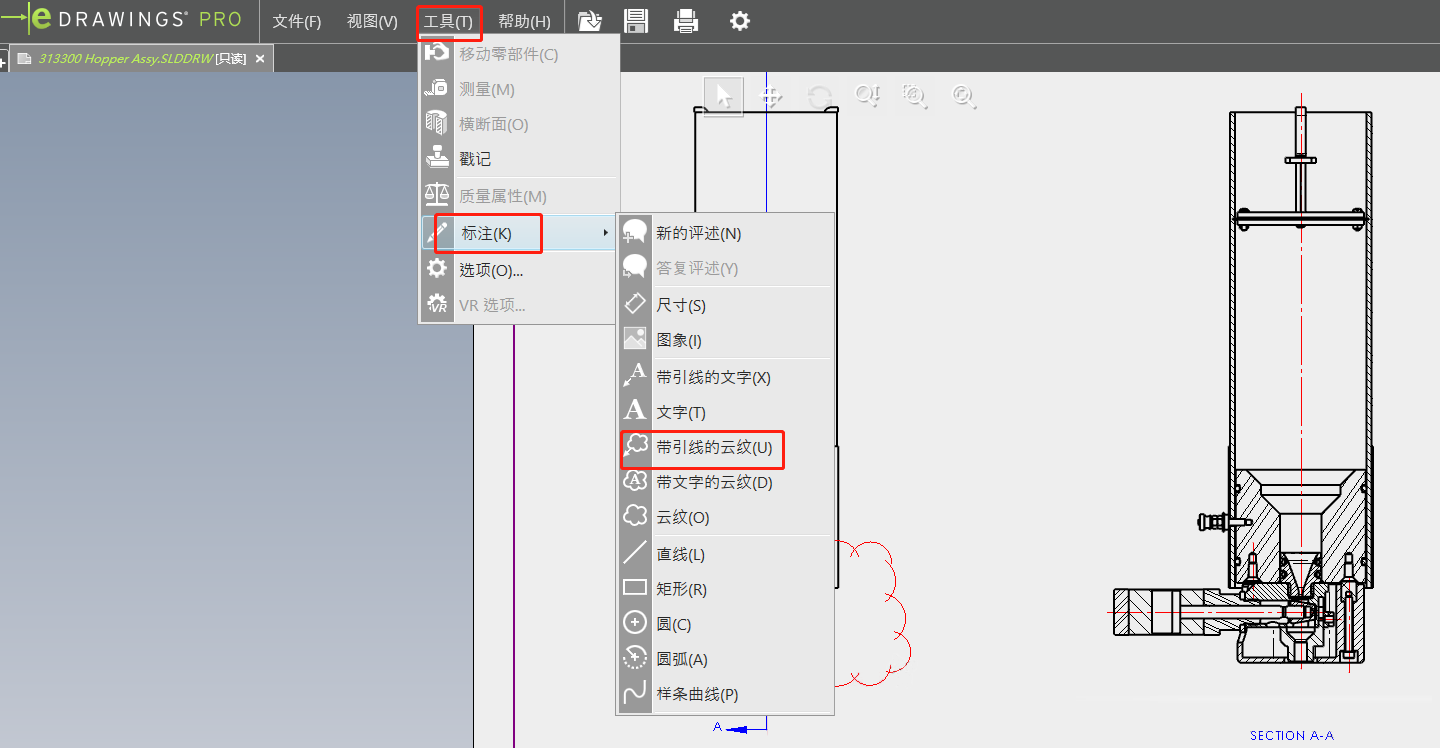Viewport: 1440px width, 748px height.
Task: Open the 视图(V) menu
Action: 372,21
